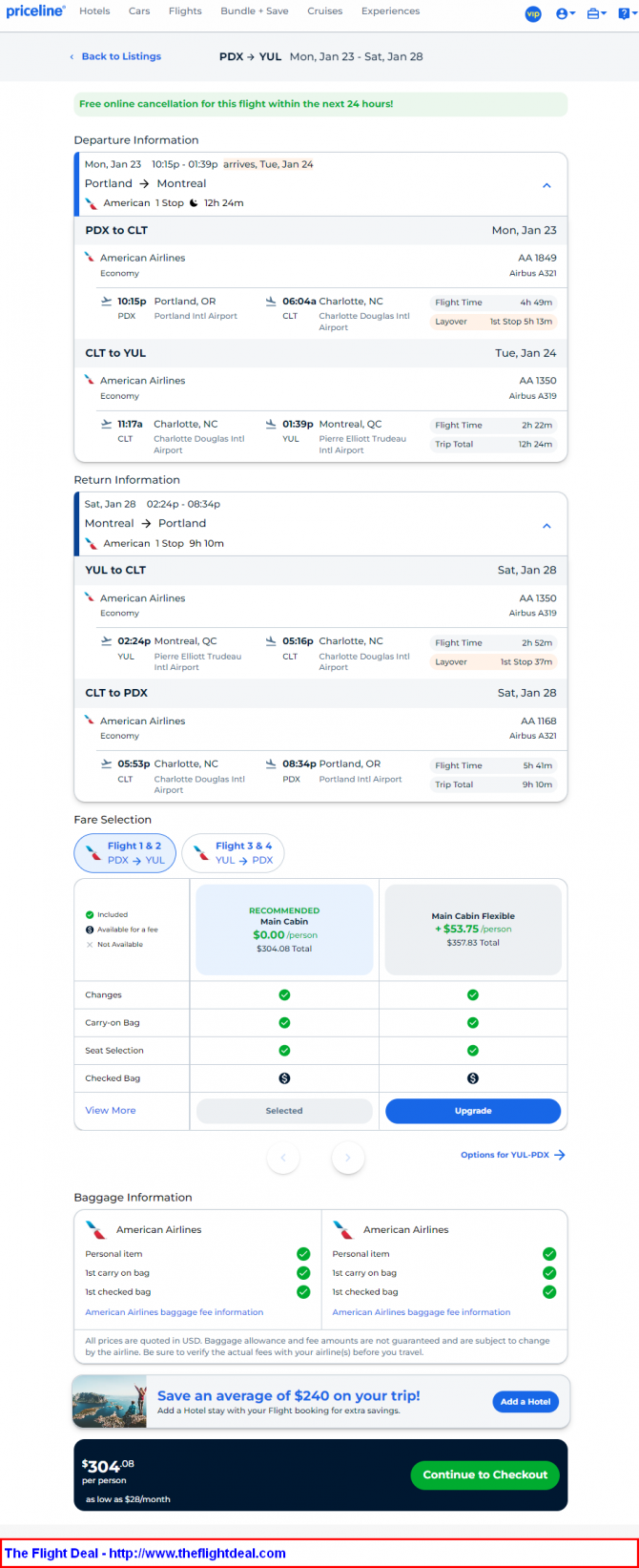Screen dimensions: 639x1568
Task: Click the hotel promo thumbnail image
Action: pyautogui.click(x=110, y=1402)
